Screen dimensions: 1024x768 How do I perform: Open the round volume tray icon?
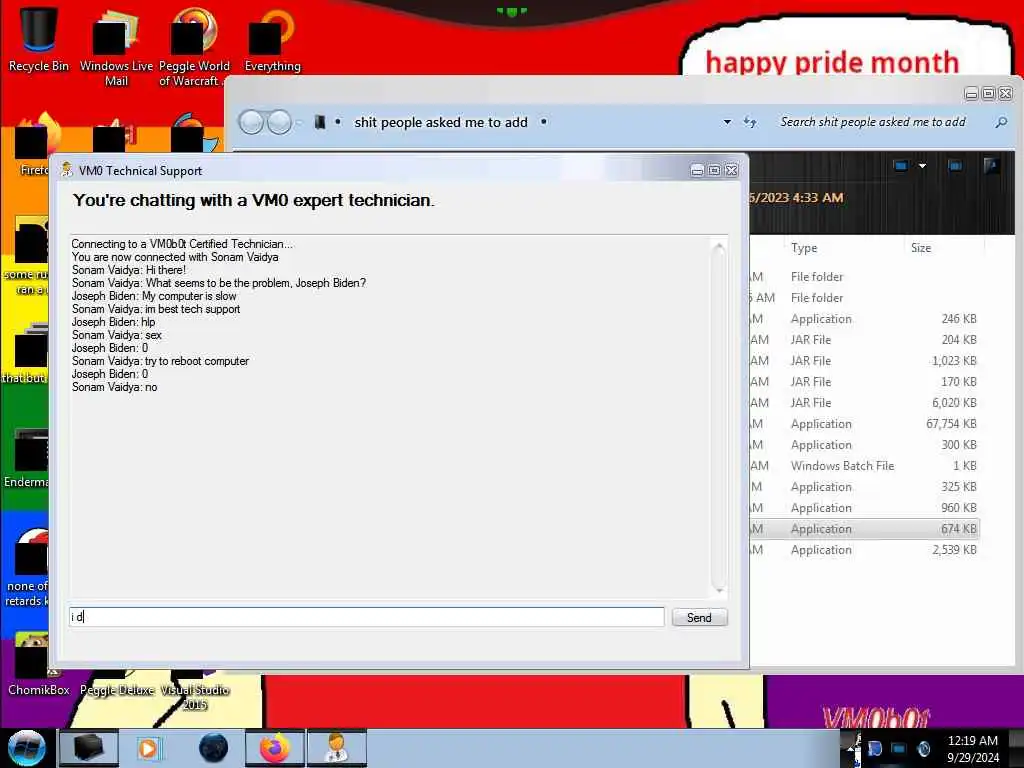click(923, 748)
